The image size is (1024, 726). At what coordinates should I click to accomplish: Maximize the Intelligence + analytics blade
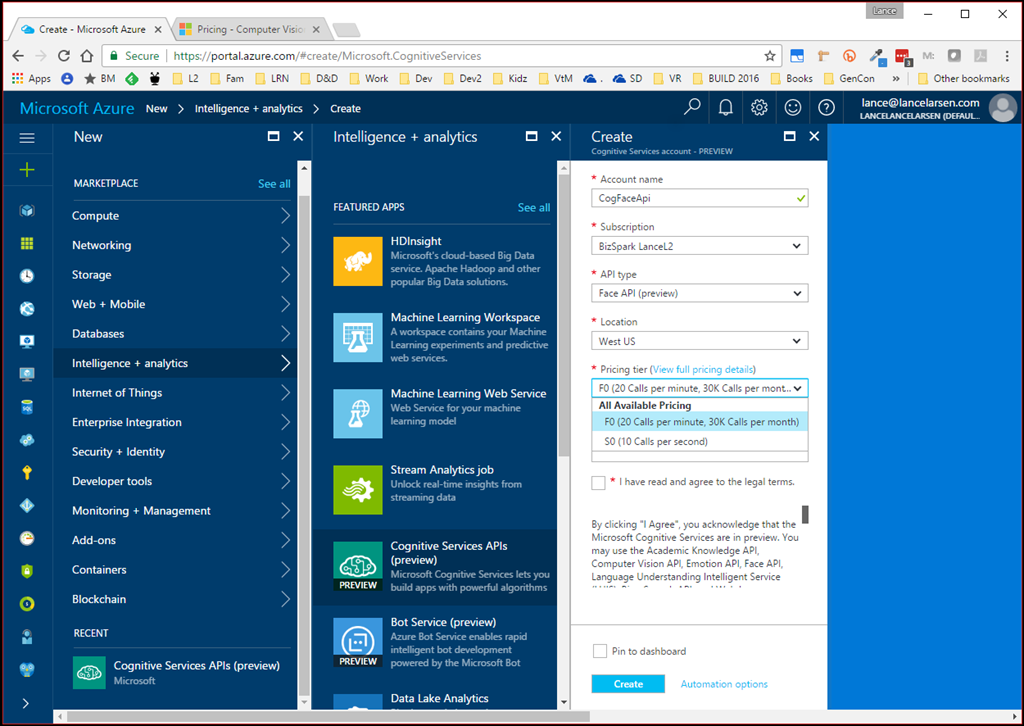pos(532,136)
